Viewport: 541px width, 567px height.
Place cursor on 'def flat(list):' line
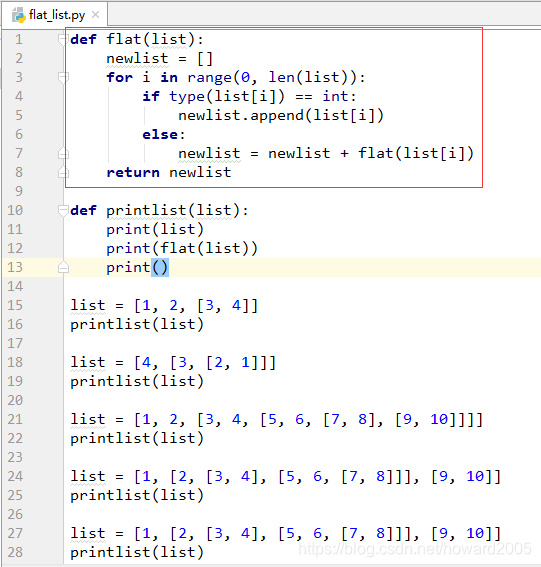click(x=137, y=39)
